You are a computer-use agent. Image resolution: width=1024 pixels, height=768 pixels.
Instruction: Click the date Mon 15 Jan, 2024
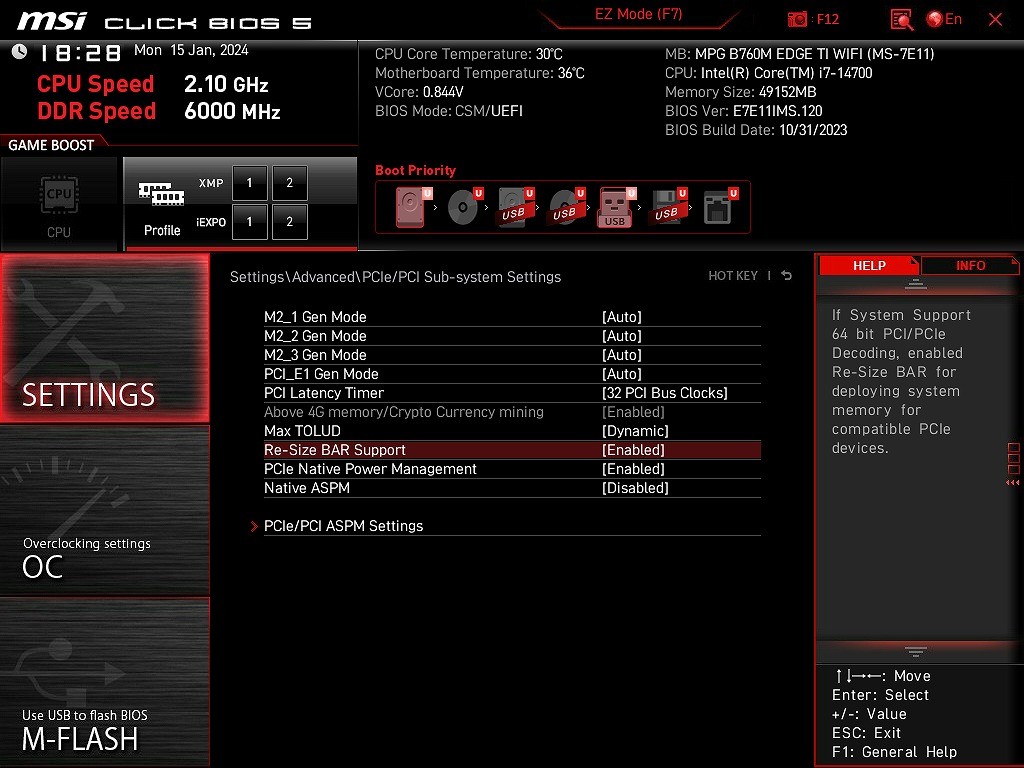click(x=191, y=50)
